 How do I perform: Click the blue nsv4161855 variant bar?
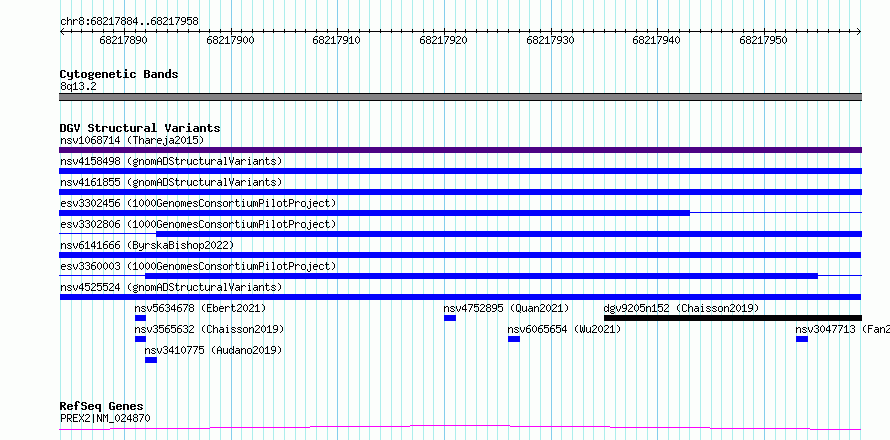click(x=460, y=192)
